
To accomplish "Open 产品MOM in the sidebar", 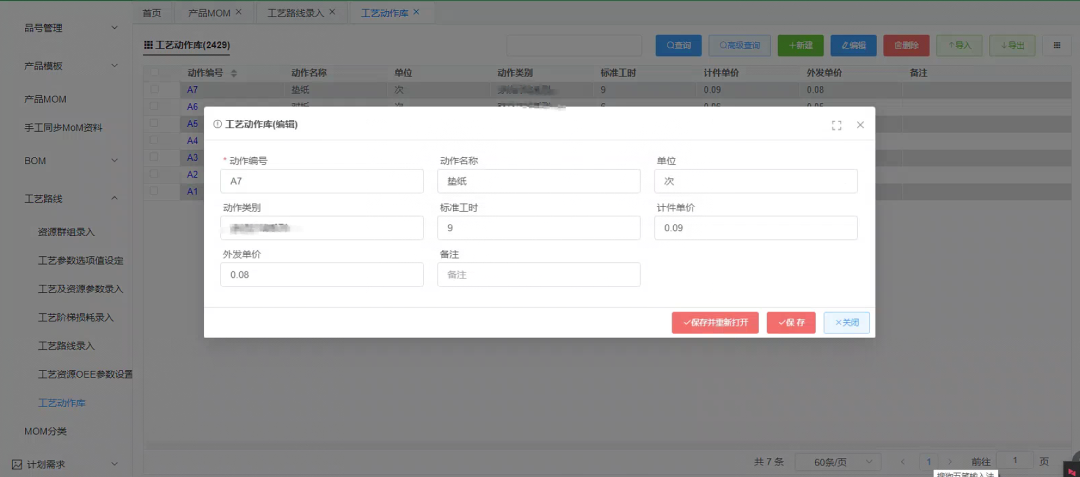I will tap(45, 99).
